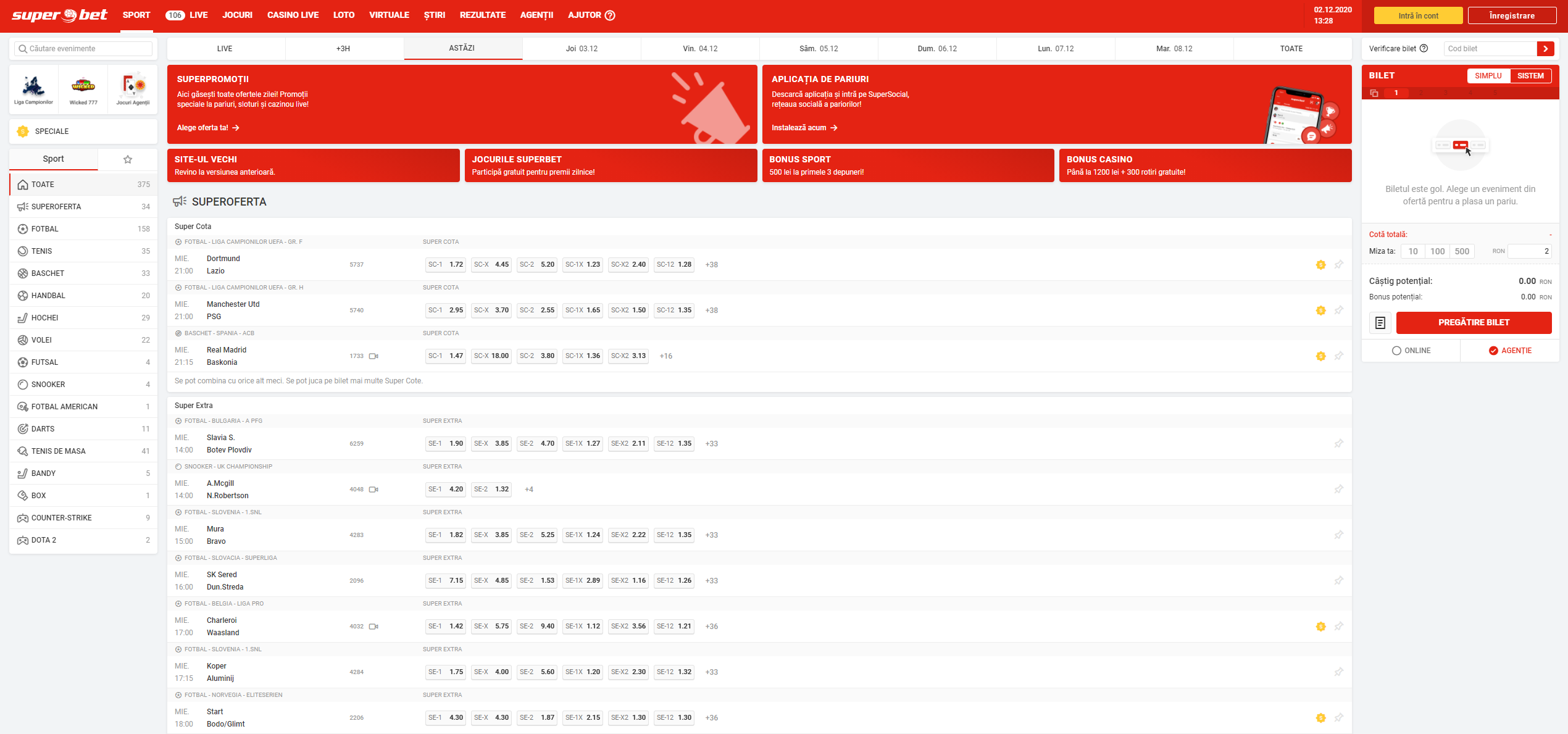The width and height of the screenshot is (1568, 734).
Task: Select the AGENȚIE radio option
Action: tap(1493, 351)
